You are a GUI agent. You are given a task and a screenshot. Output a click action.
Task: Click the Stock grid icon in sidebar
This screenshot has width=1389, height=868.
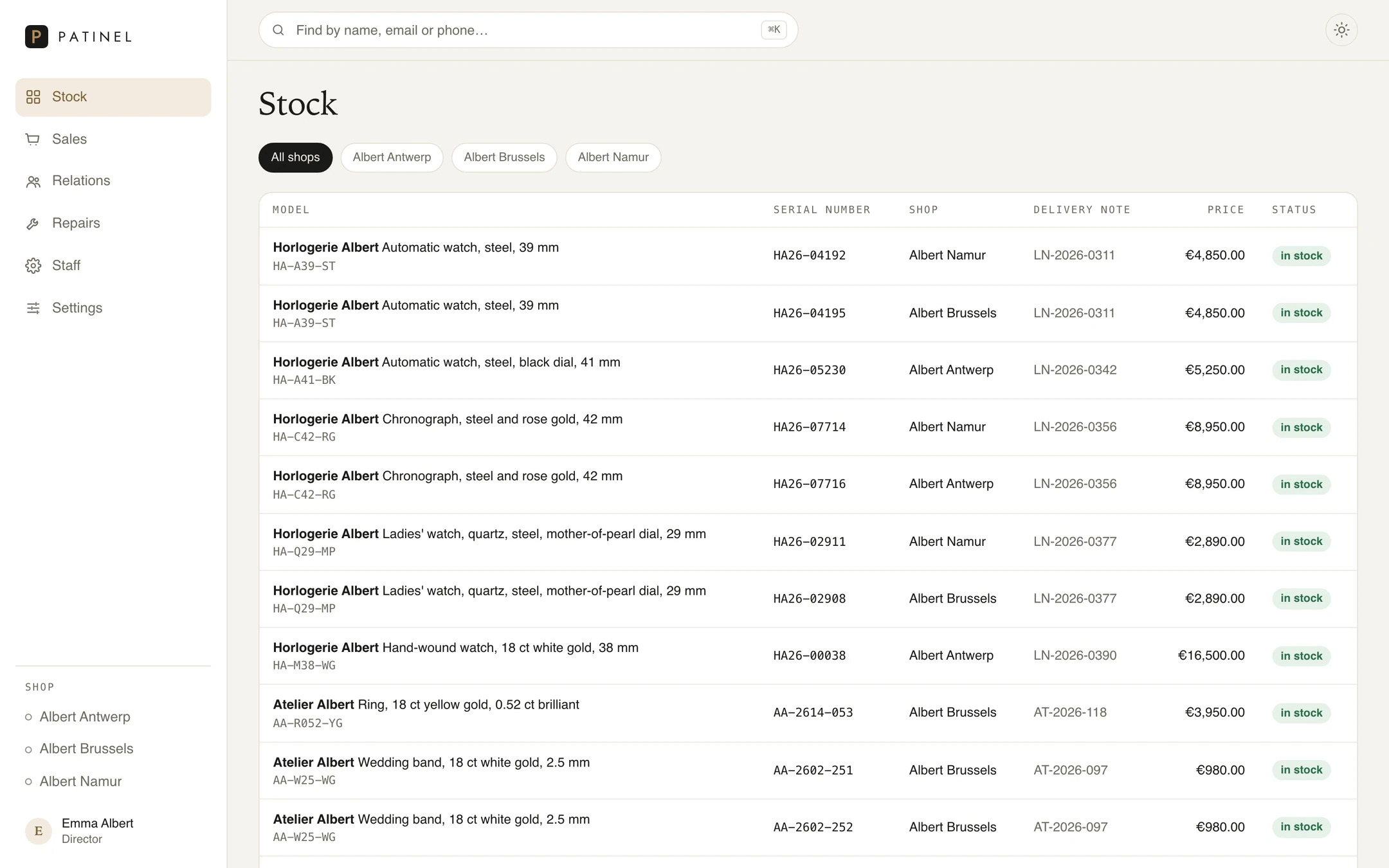point(33,97)
